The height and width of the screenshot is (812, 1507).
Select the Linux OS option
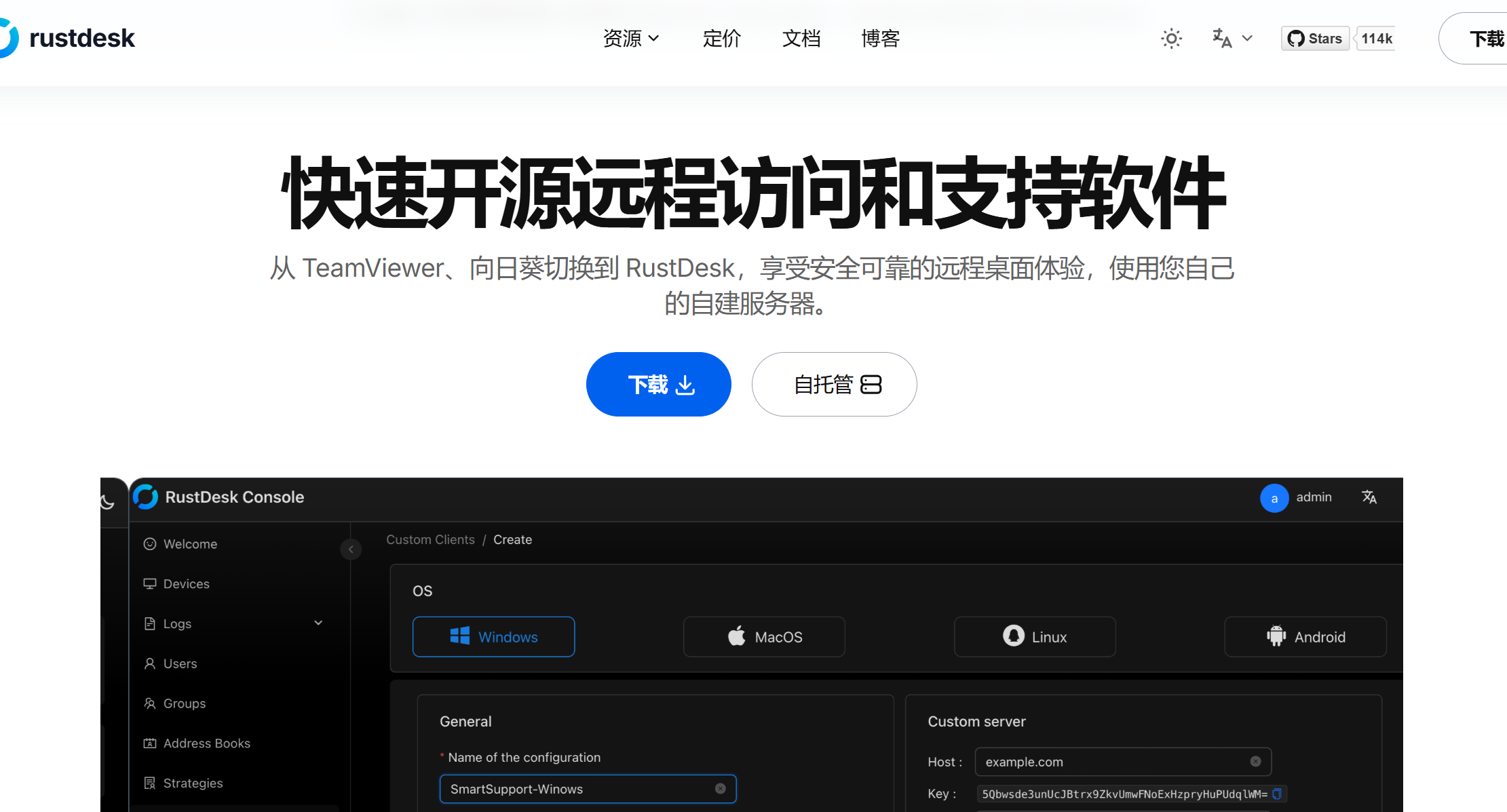pos(1035,637)
